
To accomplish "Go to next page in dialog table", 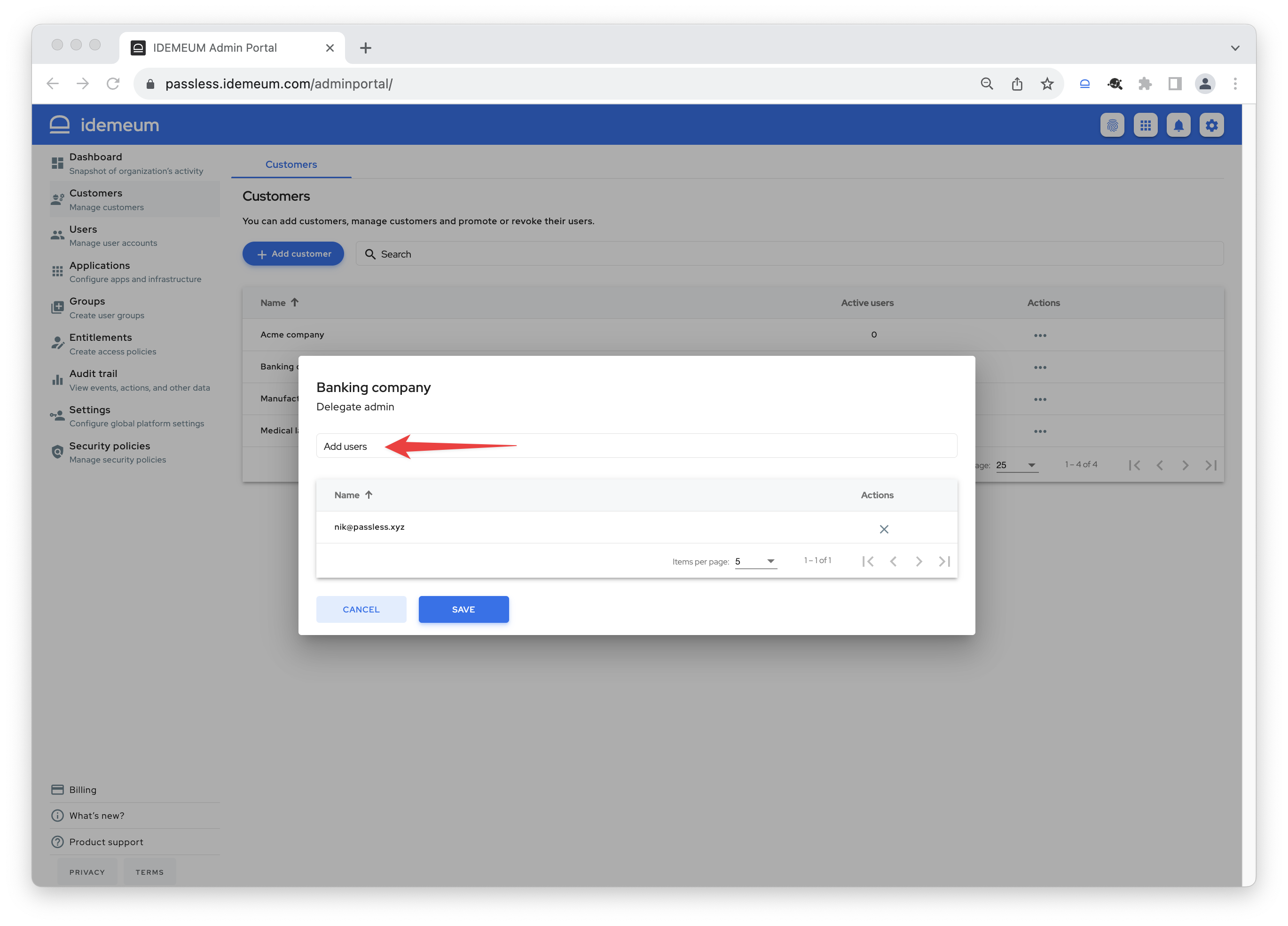I will 919,561.
